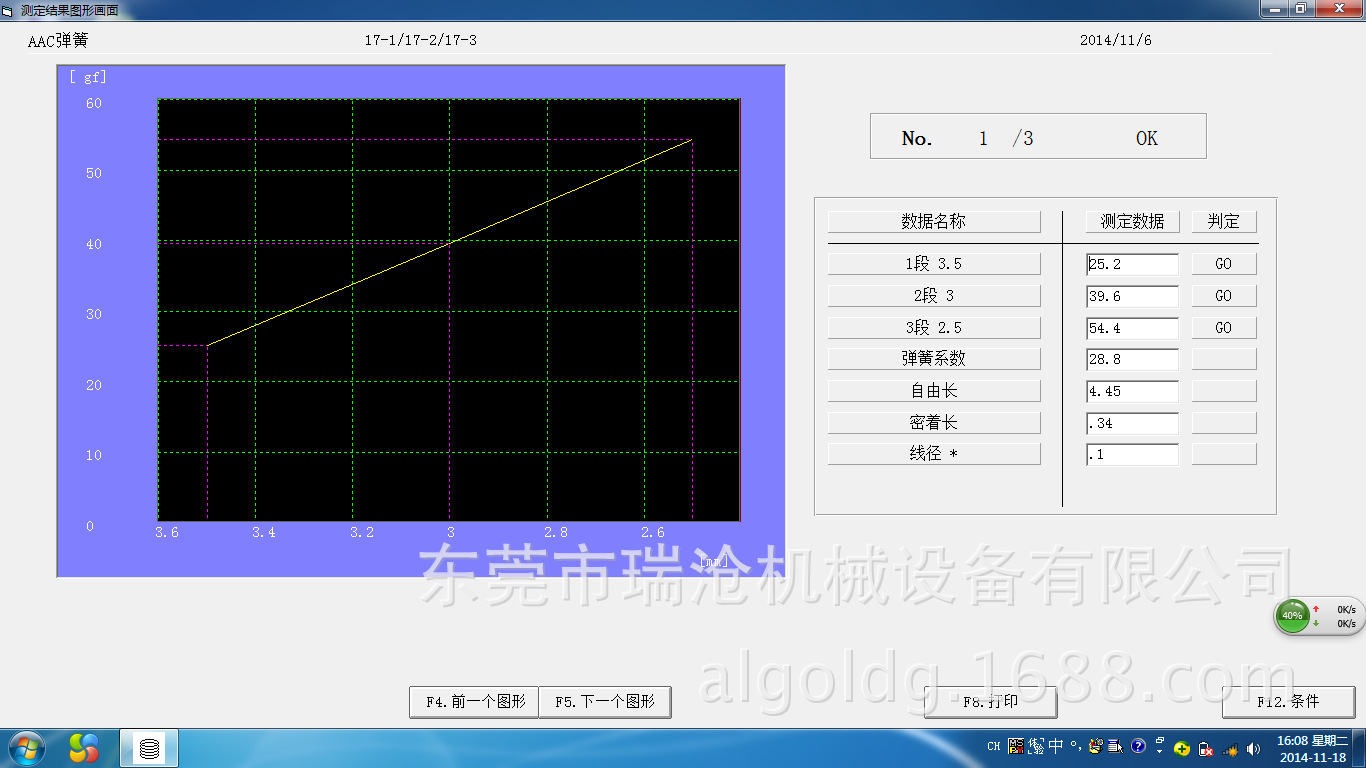This screenshot has height=768, width=1366.
Task: Select the spring tester taskbar app
Action: click(x=149, y=748)
